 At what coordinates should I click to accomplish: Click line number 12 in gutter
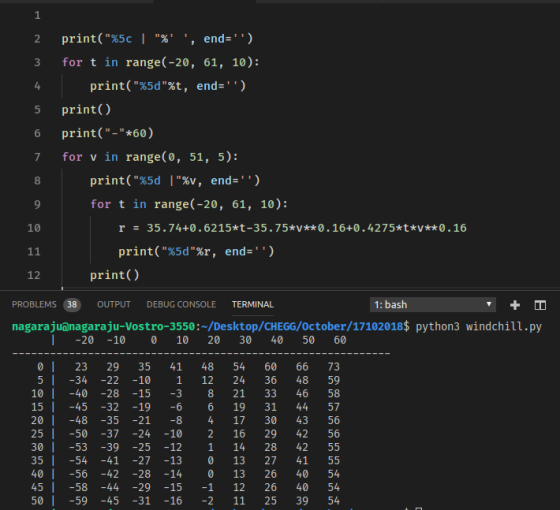34,275
